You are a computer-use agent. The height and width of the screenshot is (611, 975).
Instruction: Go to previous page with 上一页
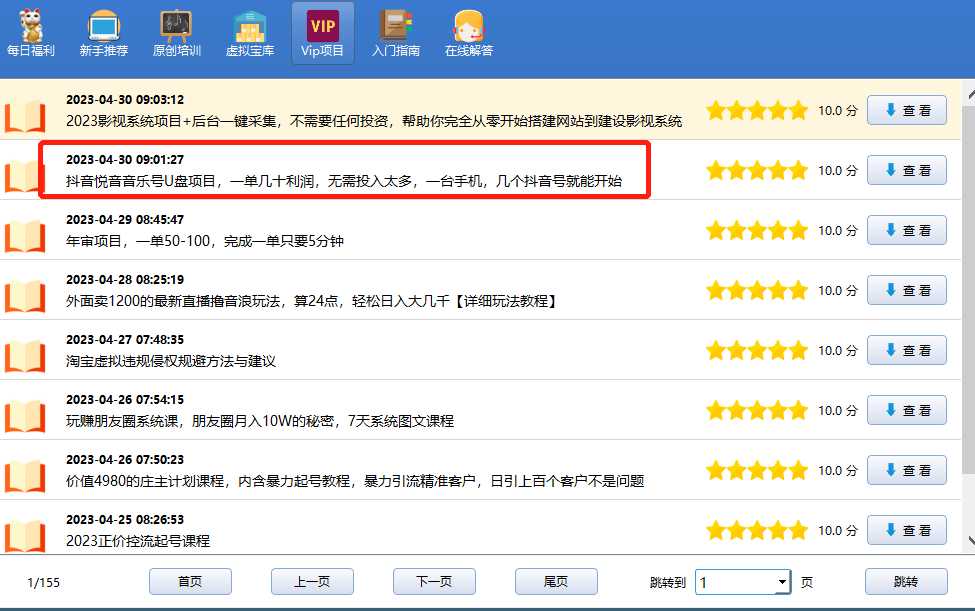point(312,582)
